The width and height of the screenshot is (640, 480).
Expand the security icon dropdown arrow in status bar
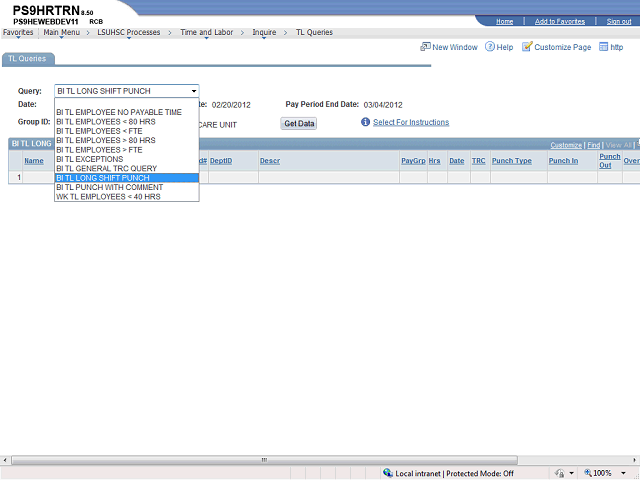[571, 473]
